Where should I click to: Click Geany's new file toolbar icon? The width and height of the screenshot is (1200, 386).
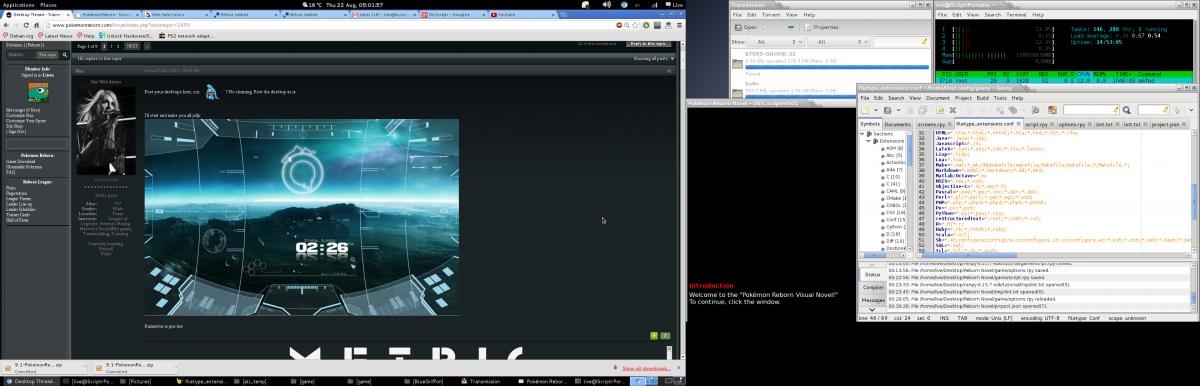[865, 110]
